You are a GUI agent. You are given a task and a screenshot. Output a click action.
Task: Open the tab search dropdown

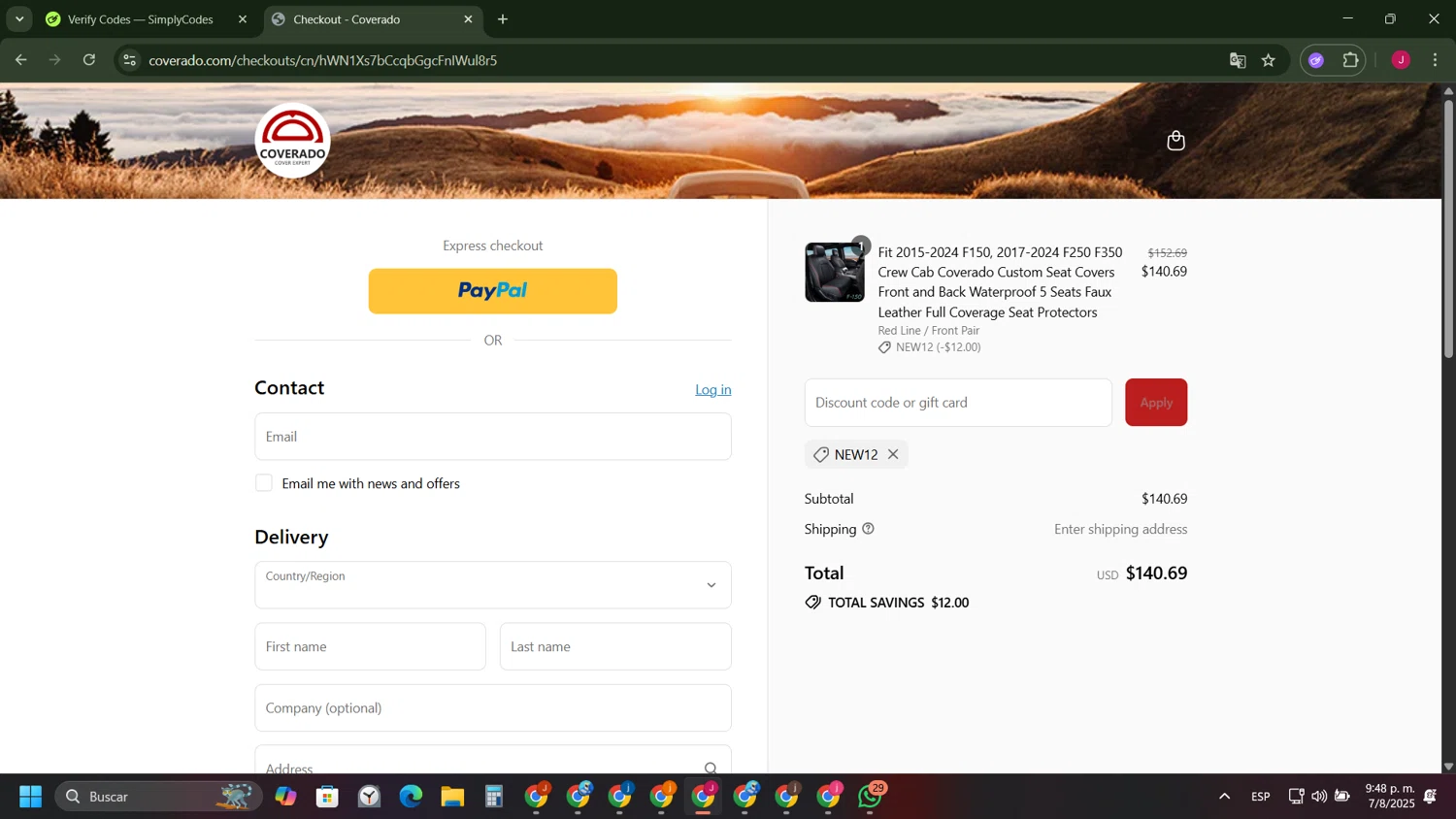tap(19, 19)
